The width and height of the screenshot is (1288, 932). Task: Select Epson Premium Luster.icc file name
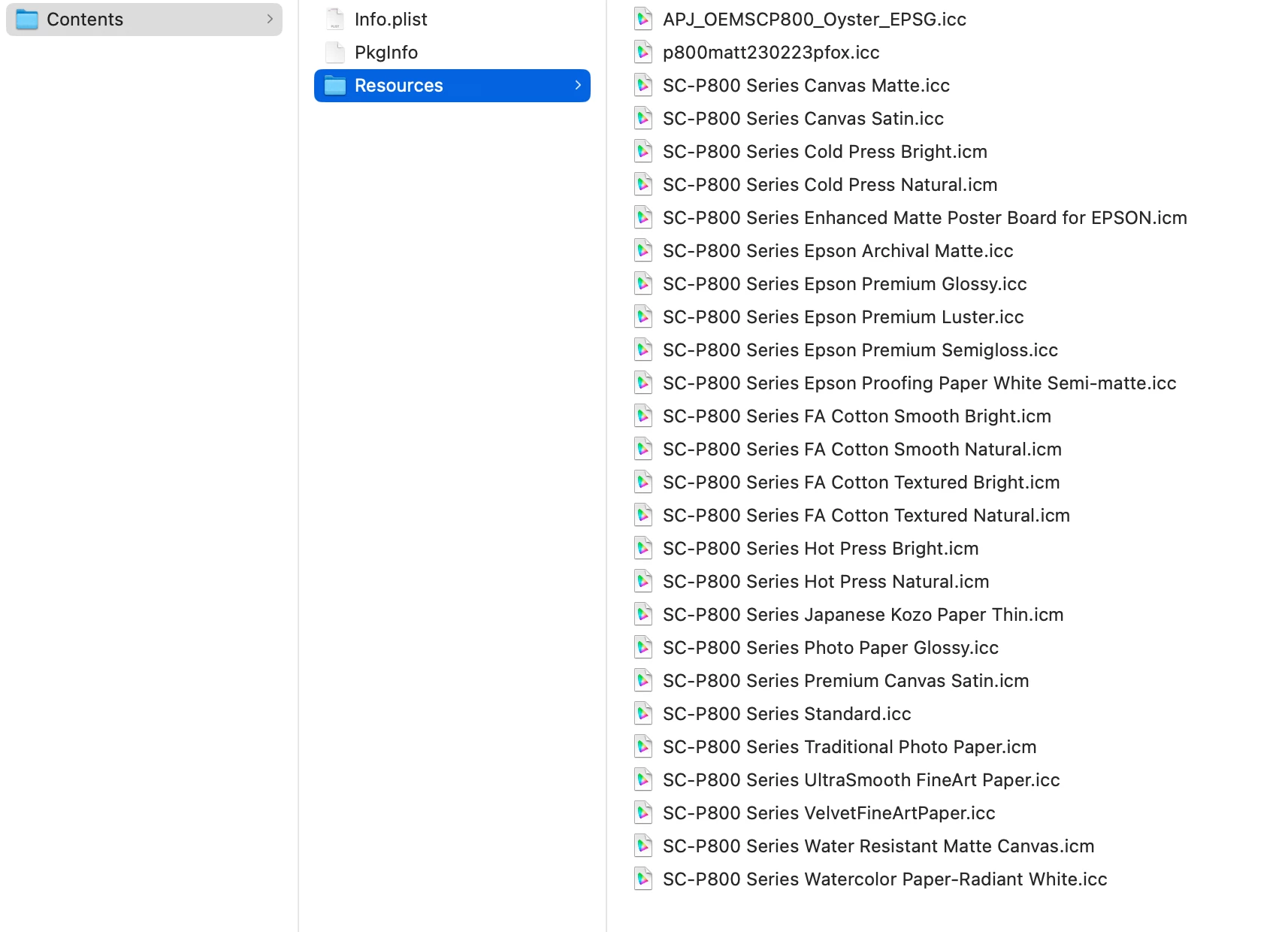click(843, 317)
